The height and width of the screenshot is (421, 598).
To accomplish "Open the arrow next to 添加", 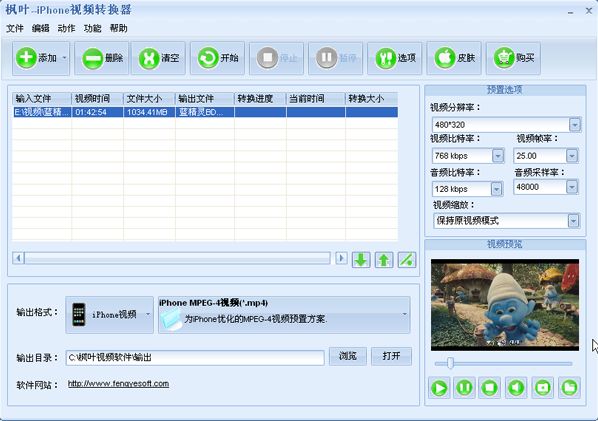I will click(64, 58).
